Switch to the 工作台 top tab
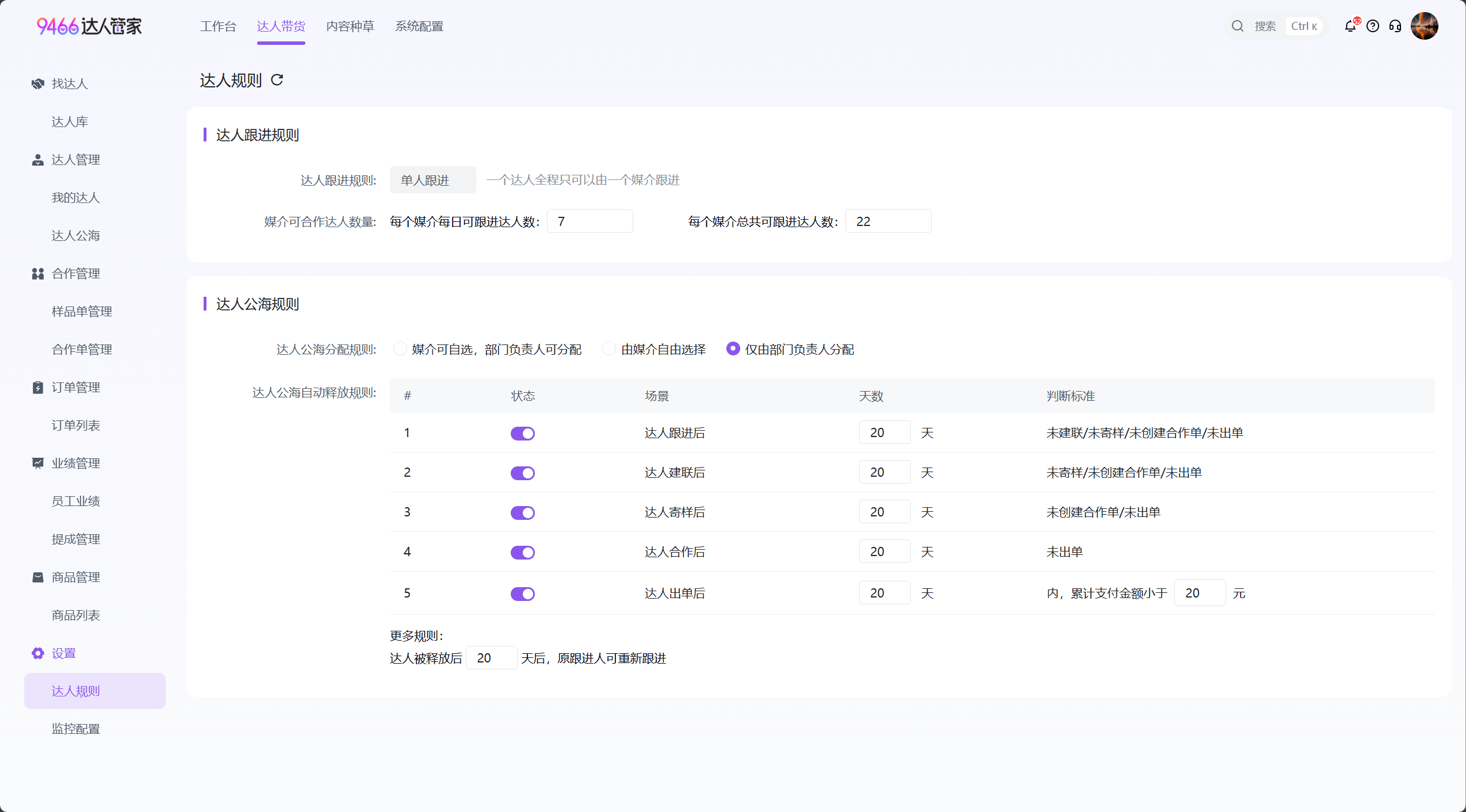The image size is (1466, 812). pos(218,26)
